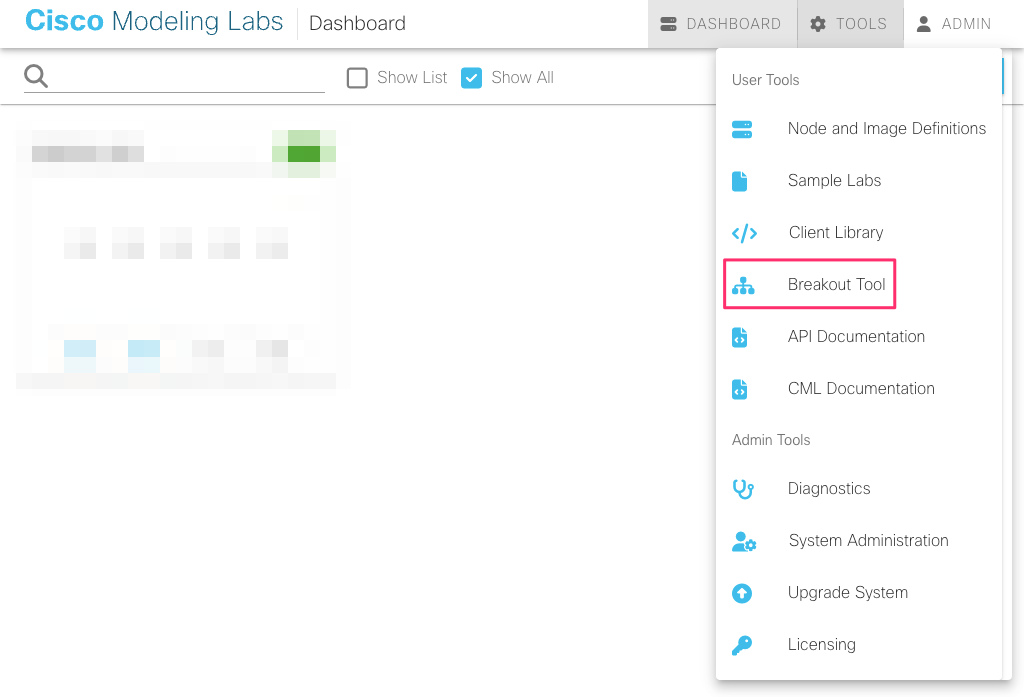Click the DASHBOARD navigation button

click(x=722, y=24)
